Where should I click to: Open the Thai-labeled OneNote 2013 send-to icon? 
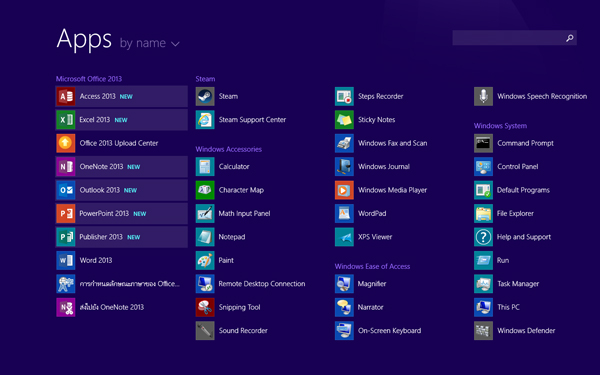(66, 307)
